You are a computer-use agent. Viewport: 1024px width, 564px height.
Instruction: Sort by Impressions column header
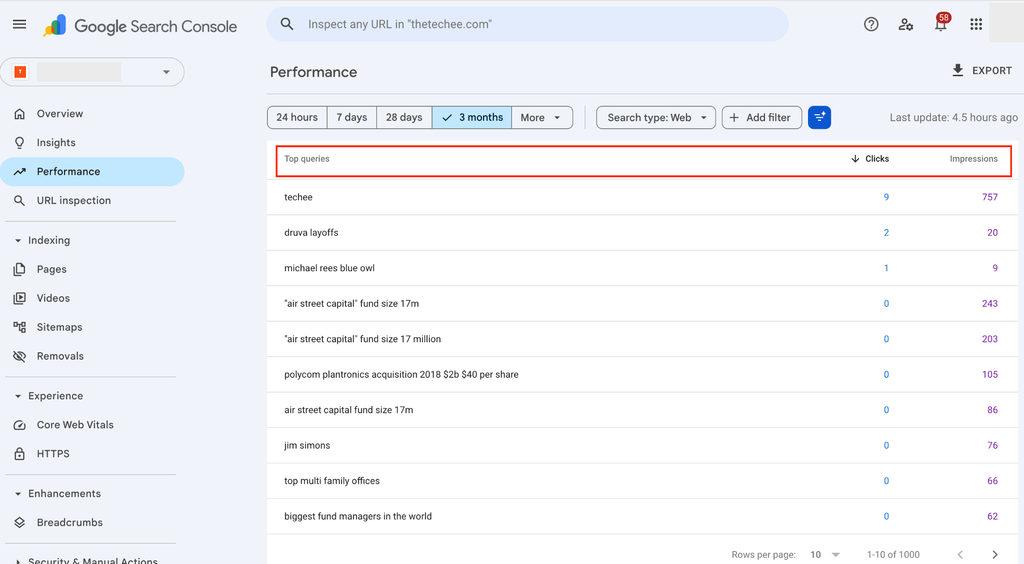point(974,159)
